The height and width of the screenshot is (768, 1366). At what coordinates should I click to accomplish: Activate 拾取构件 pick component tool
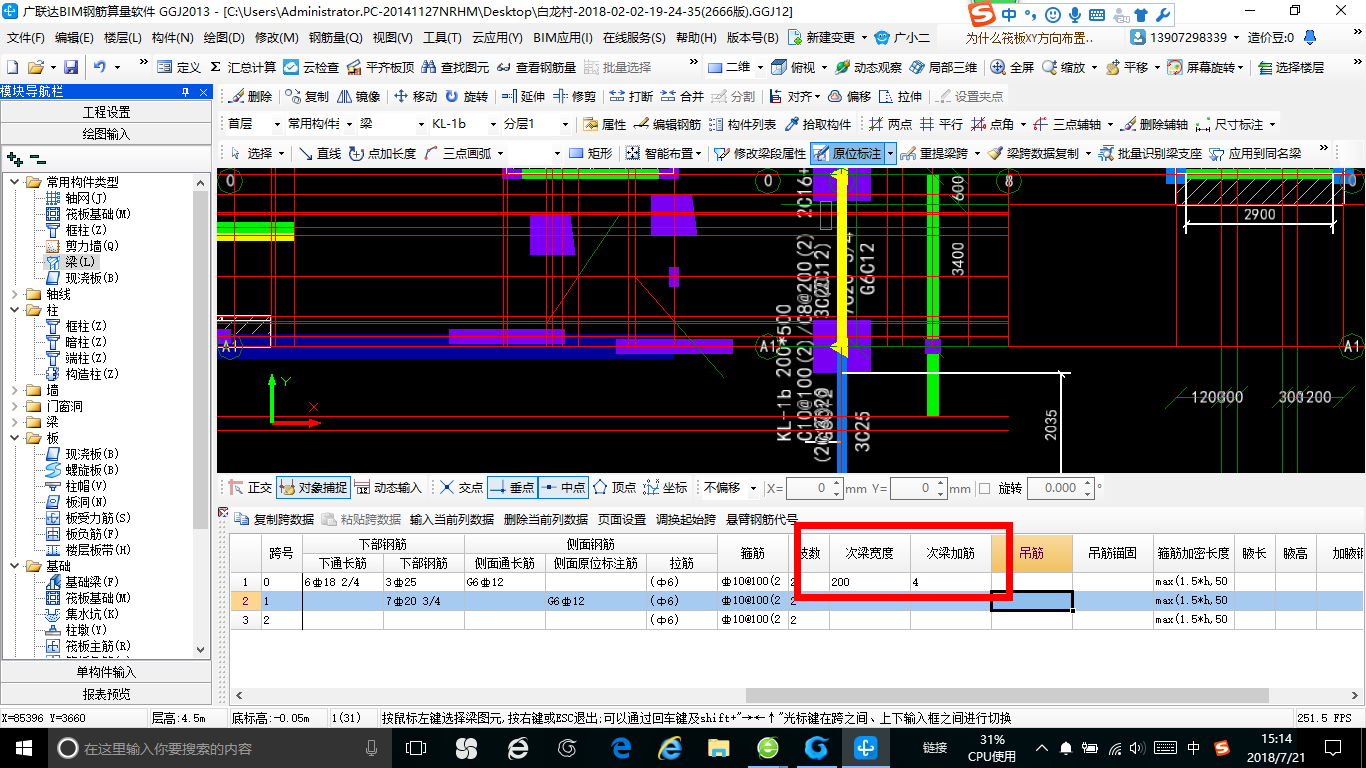818,124
